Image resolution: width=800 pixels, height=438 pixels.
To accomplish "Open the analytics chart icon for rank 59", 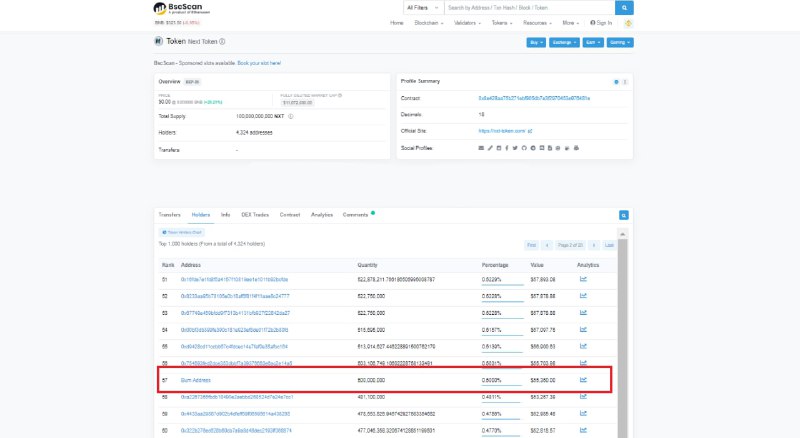I will pos(583,413).
